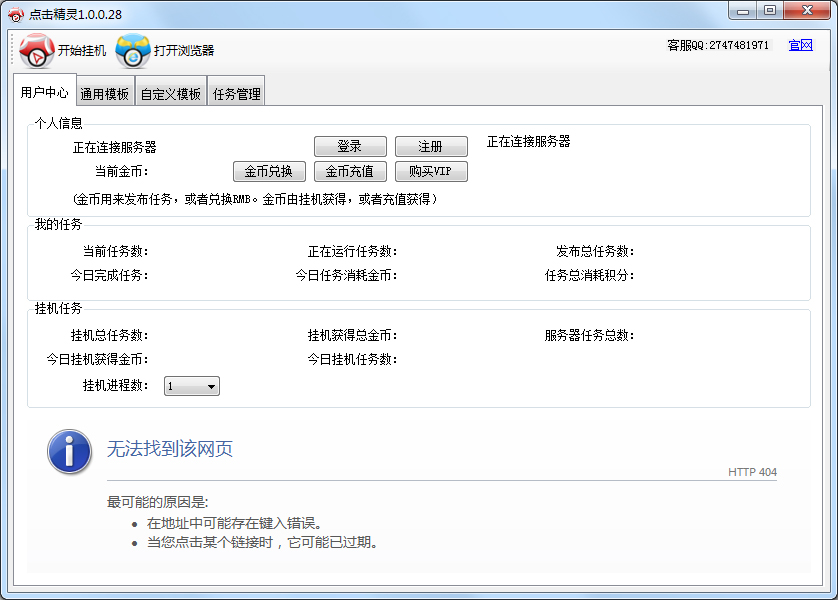Open the 挂机进程数 dropdown
Viewport: 838px width, 600px height.
pos(210,385)
